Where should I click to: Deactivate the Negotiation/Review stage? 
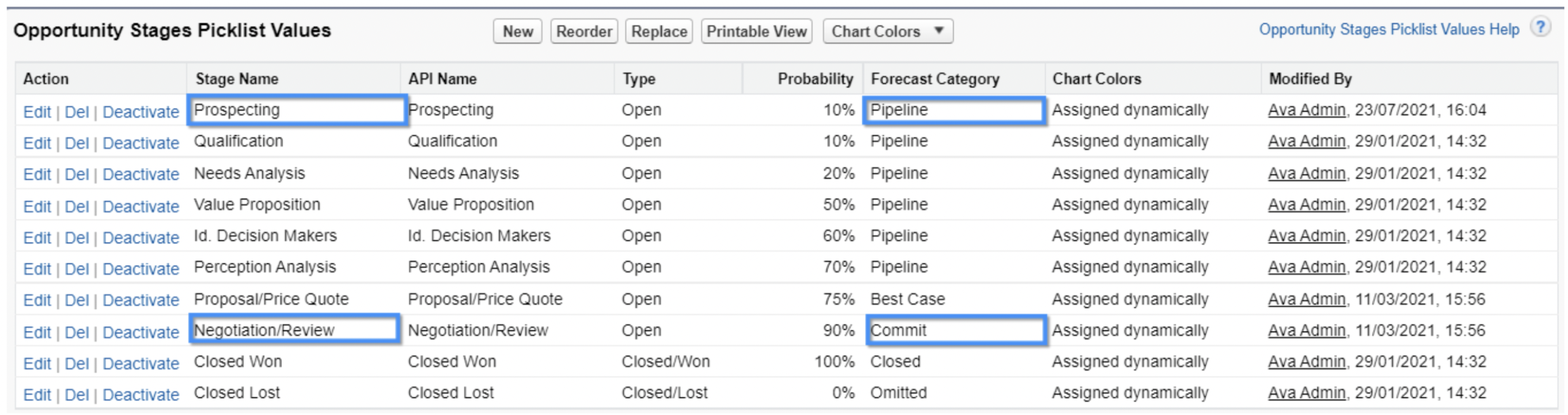coord(141,333)
